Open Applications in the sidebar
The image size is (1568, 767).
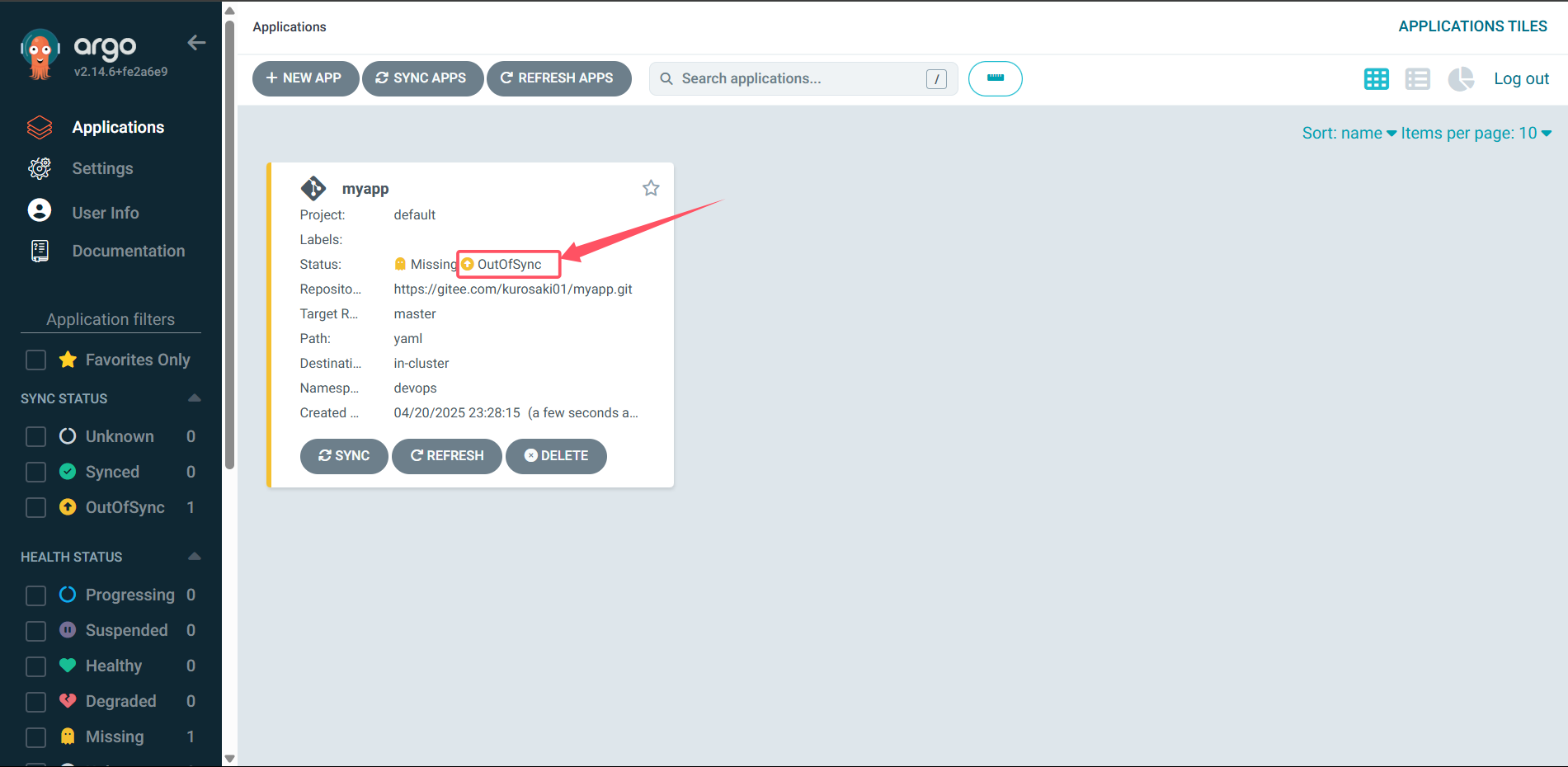118,127
